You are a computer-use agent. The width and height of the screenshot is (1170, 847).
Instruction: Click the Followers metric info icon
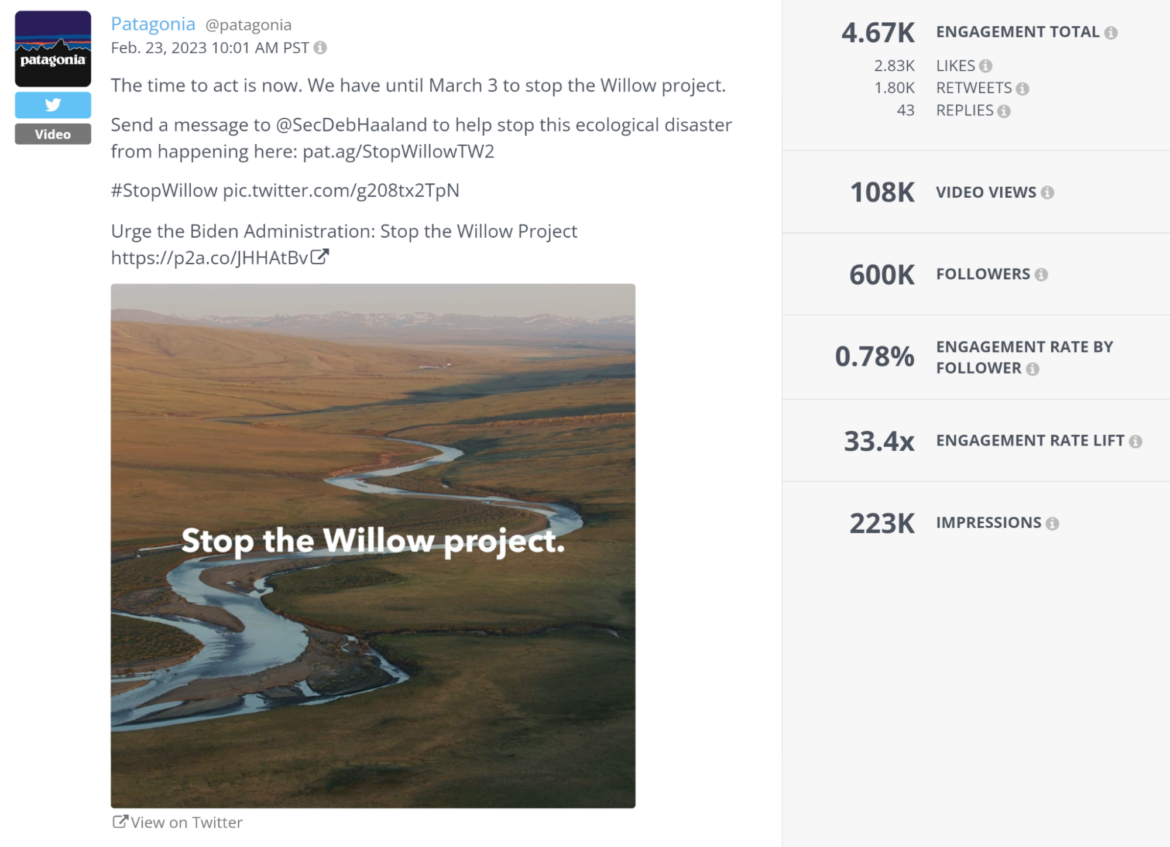pyautogui.click(x=1041, y=274)
